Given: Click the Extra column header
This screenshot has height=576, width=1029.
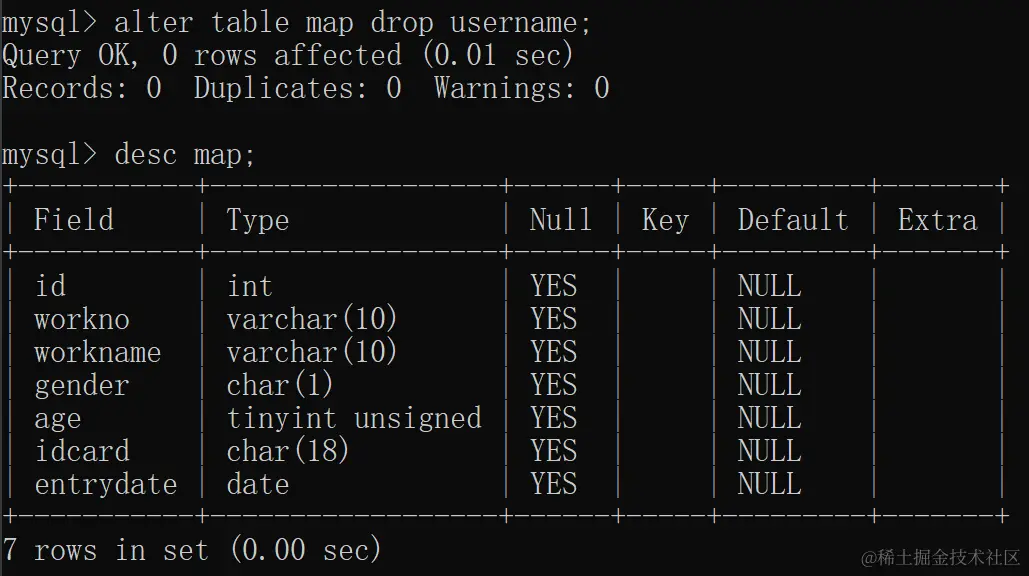Looking at the screenshot, I should click(x=937, y=219).
